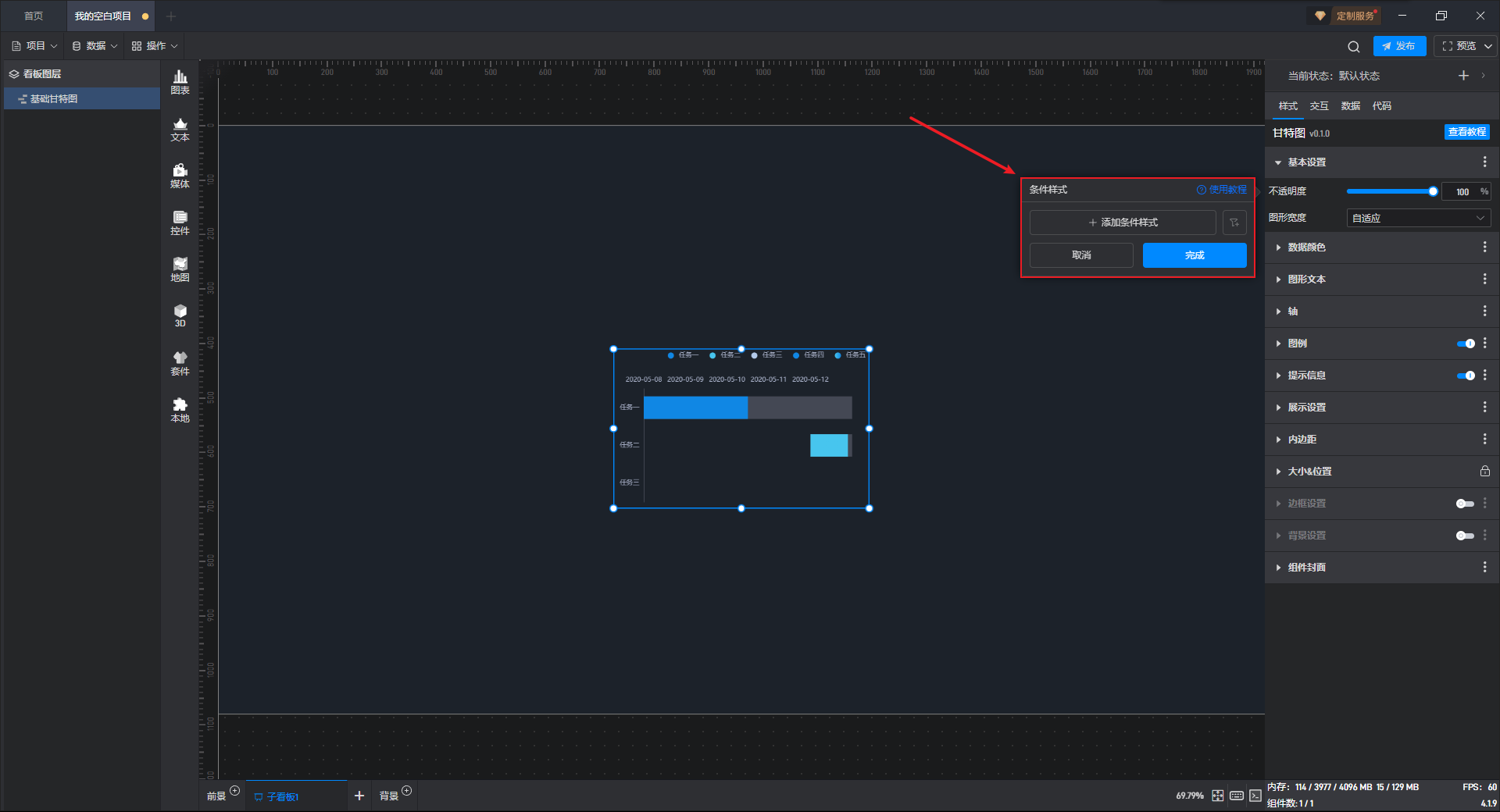1500x812 pixels.
Task: Open the 轴 more-options menu
Action: tap(1484, 311)
